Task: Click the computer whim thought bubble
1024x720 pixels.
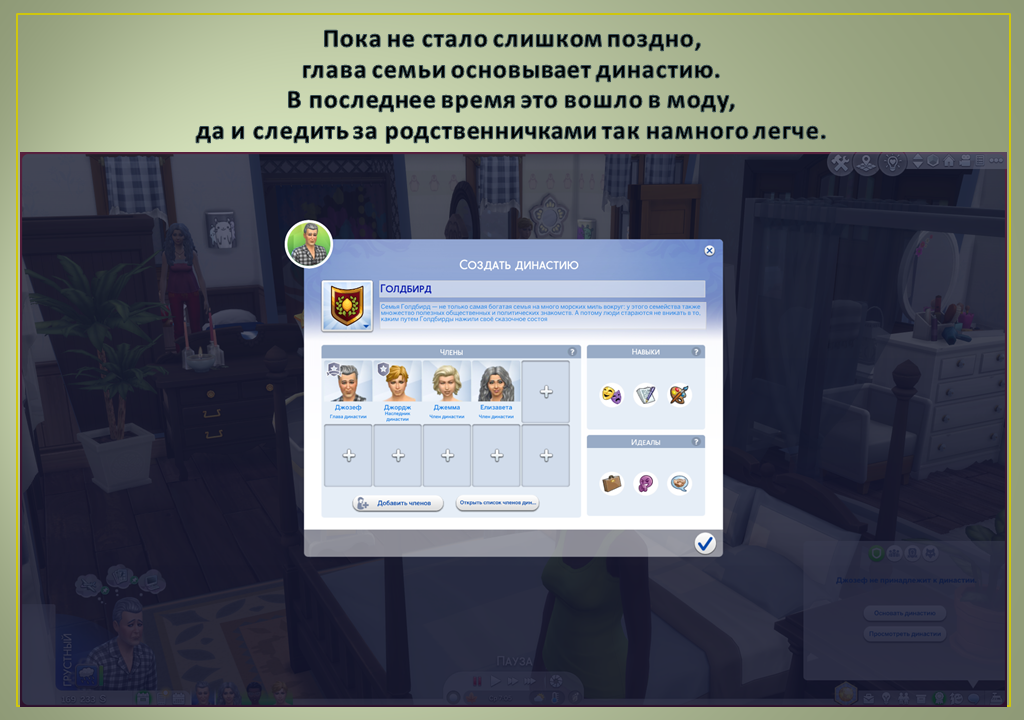Action: coord(152,580)
